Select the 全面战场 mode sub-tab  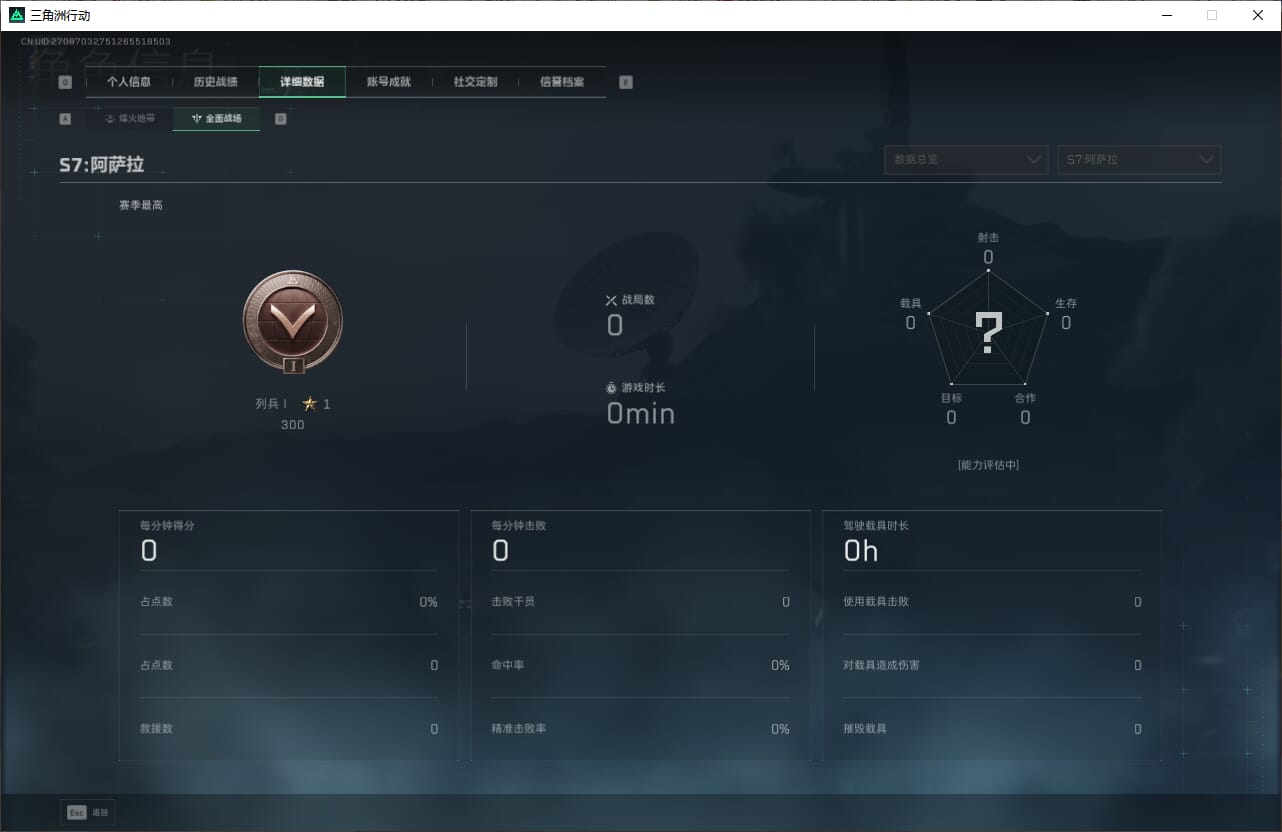217,119
